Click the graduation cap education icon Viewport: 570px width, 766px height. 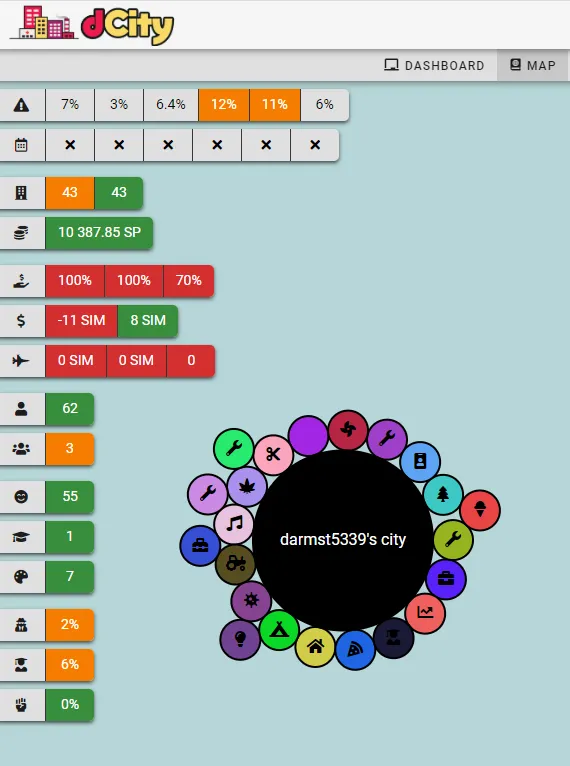click(x=21, y=537)
